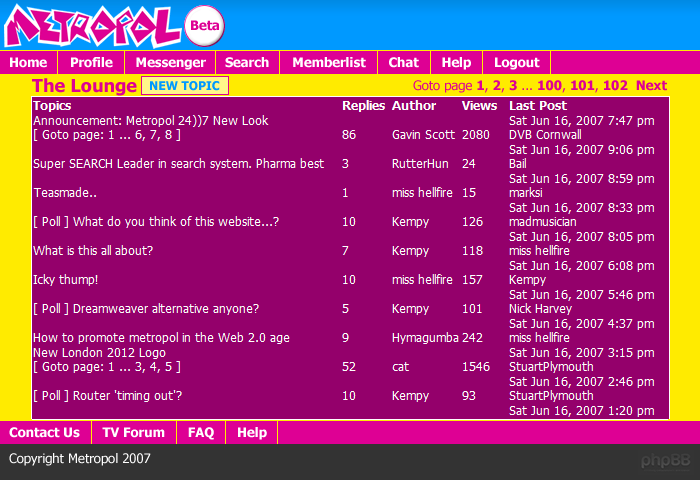Jump to page 102 of The Lounge

pyautogui.click(x=615, y=85)
